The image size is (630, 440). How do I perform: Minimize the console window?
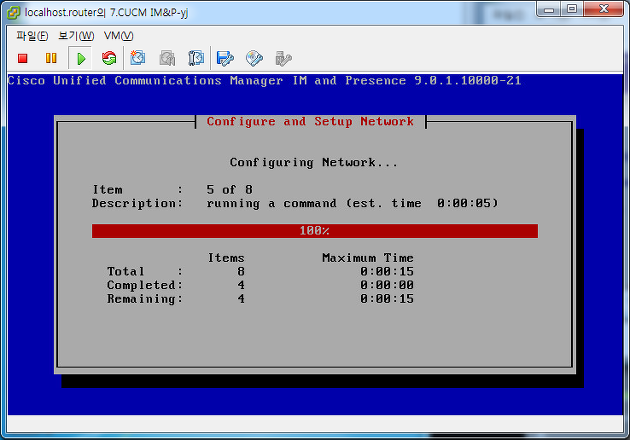click(549, 9)
